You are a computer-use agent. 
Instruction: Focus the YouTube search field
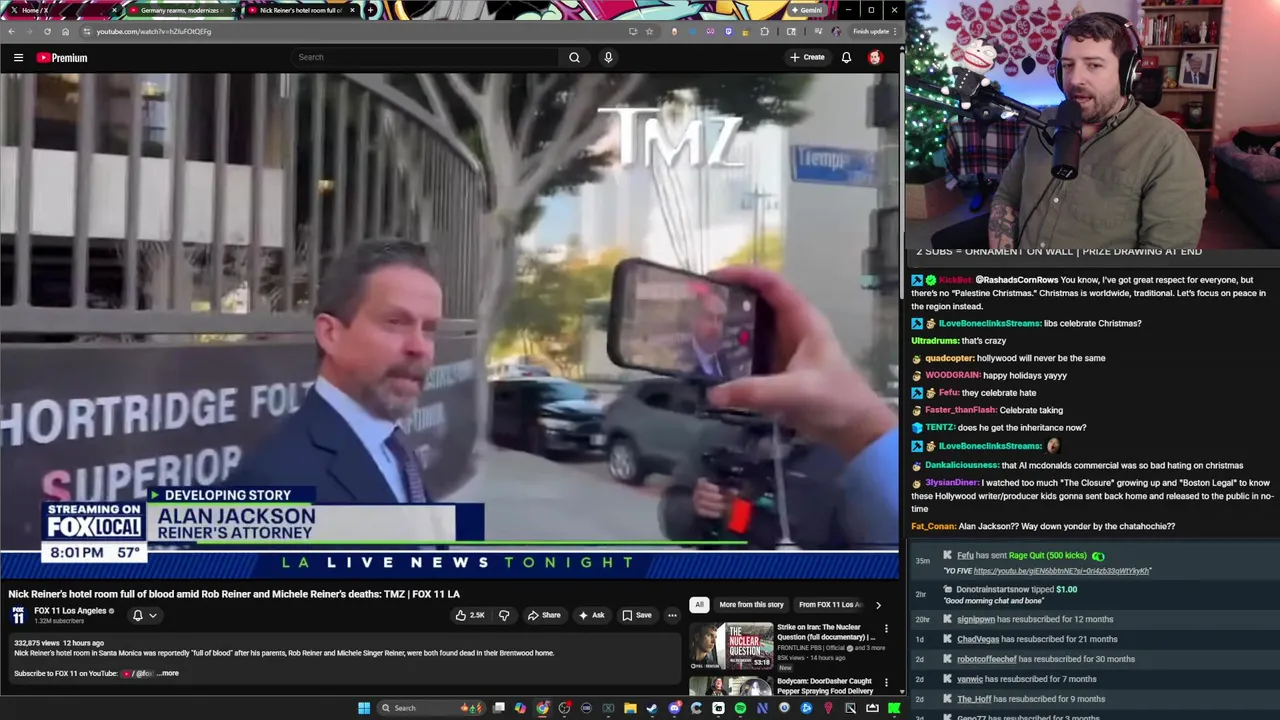[425, 57]
